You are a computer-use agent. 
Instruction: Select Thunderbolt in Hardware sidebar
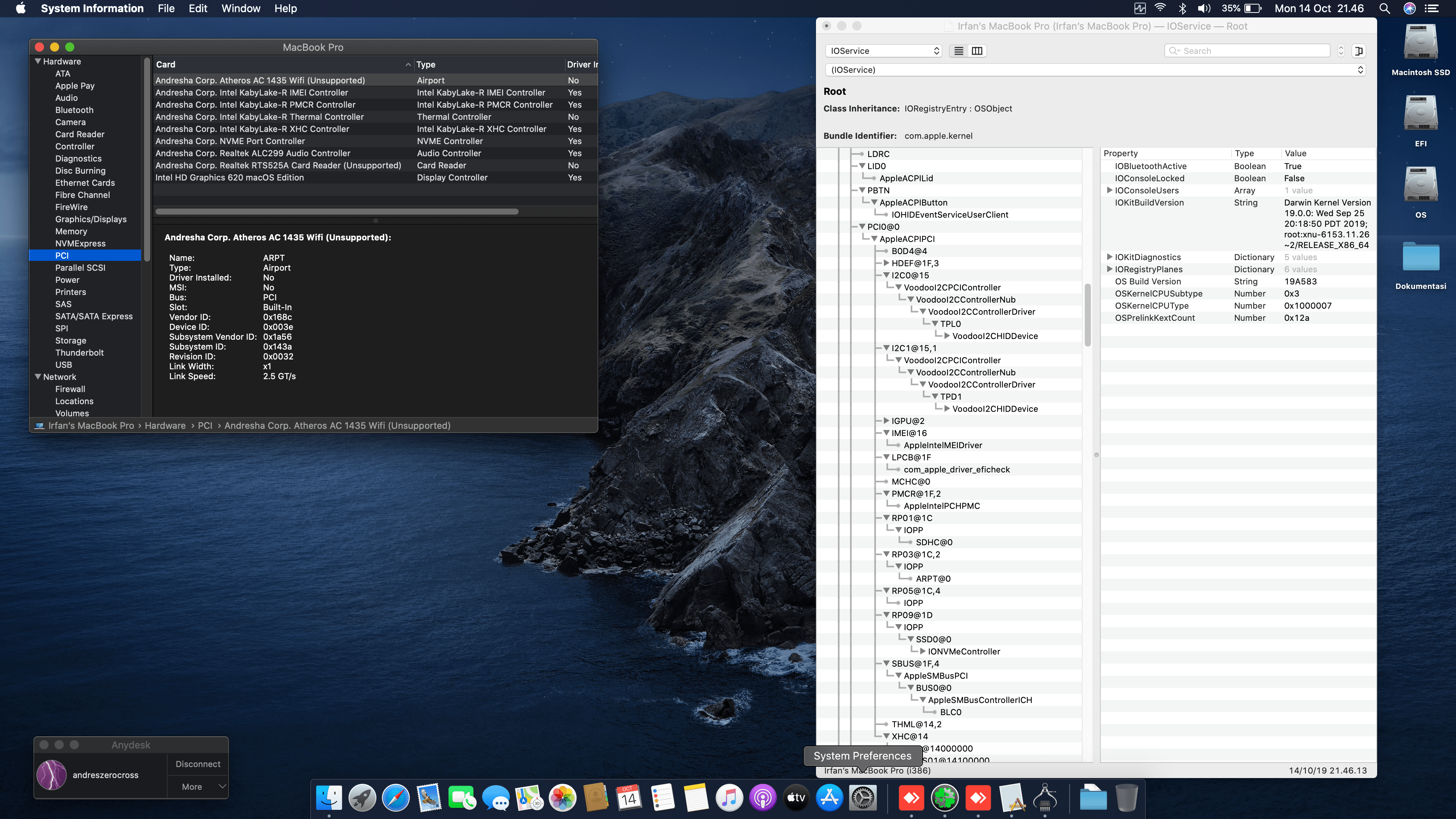79,353
